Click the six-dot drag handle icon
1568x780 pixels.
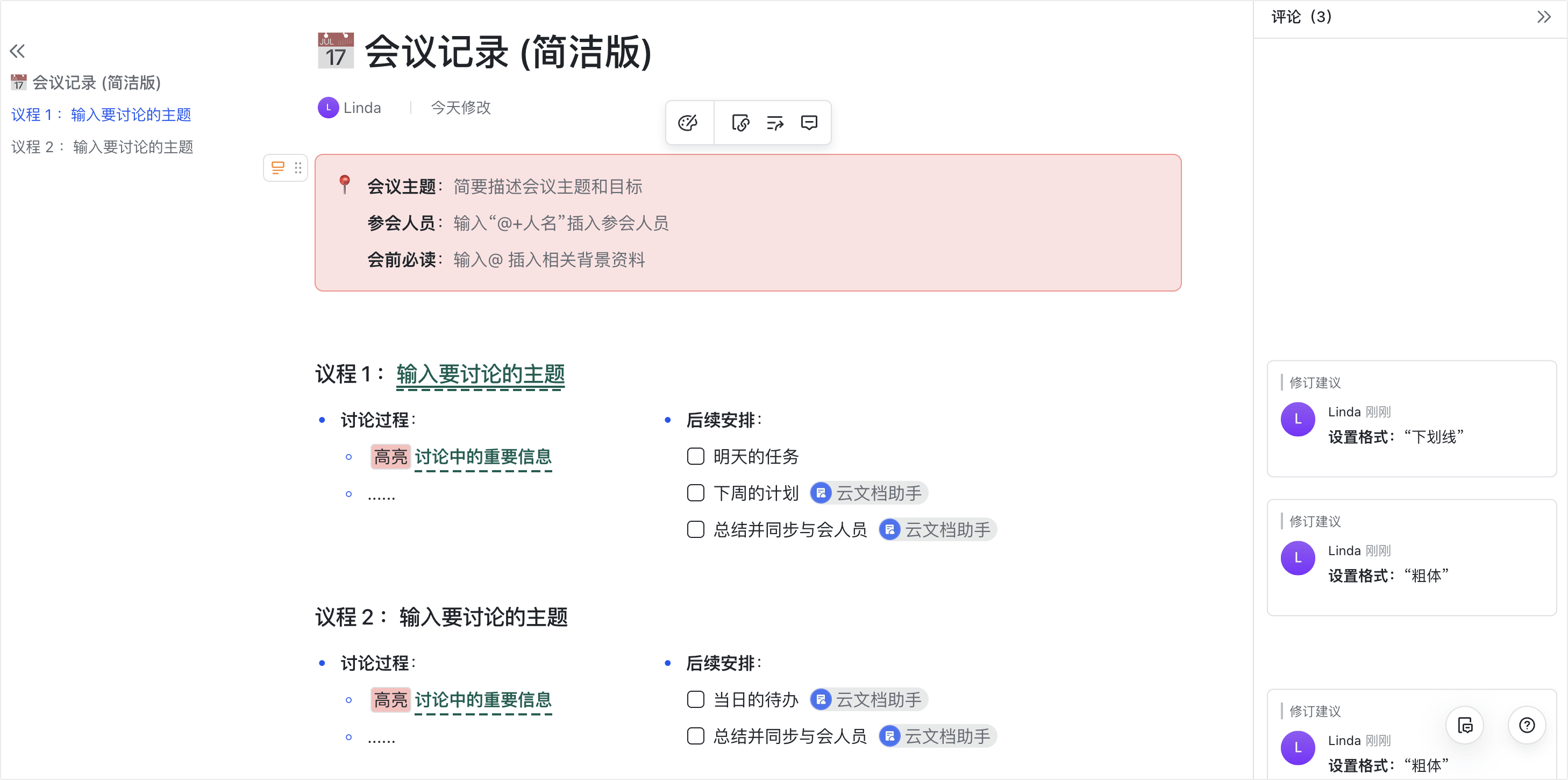[x=298, y=167]
